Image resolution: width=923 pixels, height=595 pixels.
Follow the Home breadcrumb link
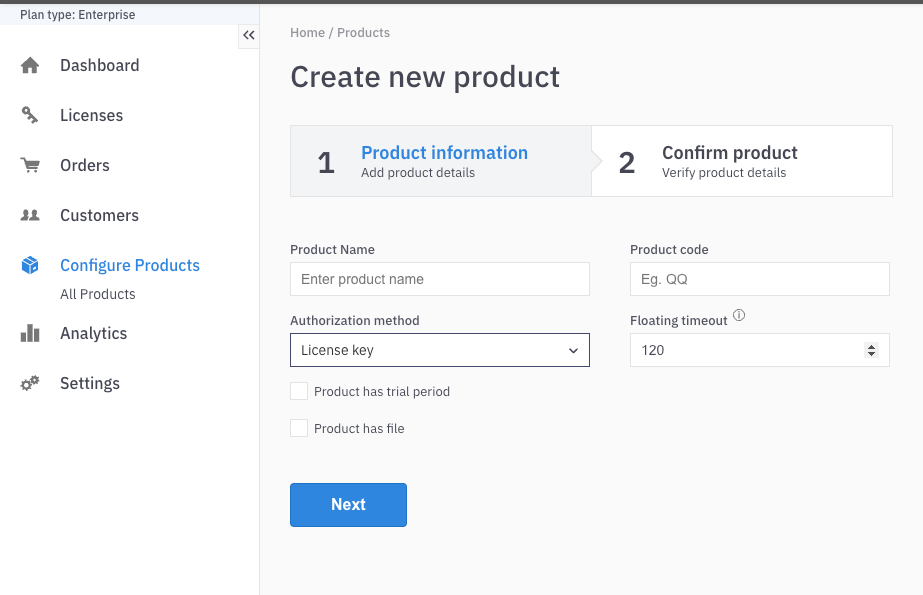click(x=307, y=33)
